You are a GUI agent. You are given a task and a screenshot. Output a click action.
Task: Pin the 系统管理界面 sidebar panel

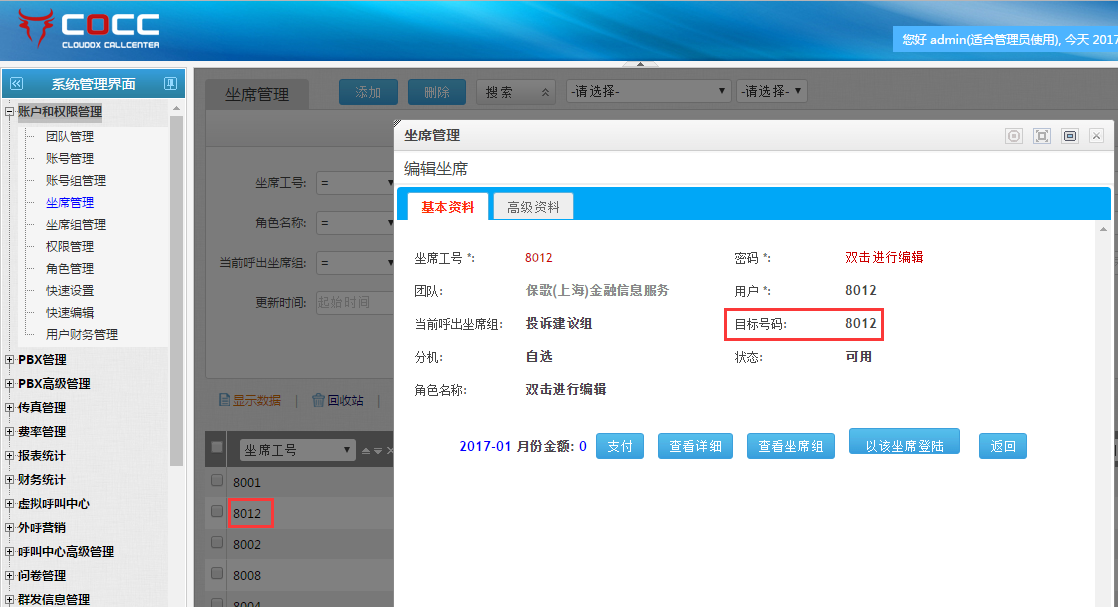click(x=170, y=84)
